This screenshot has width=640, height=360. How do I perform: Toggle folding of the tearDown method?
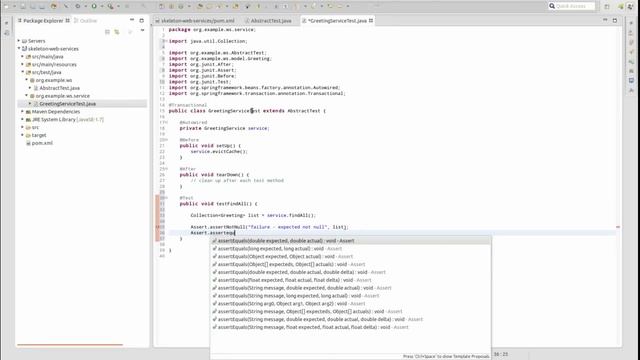coord(166,169)
